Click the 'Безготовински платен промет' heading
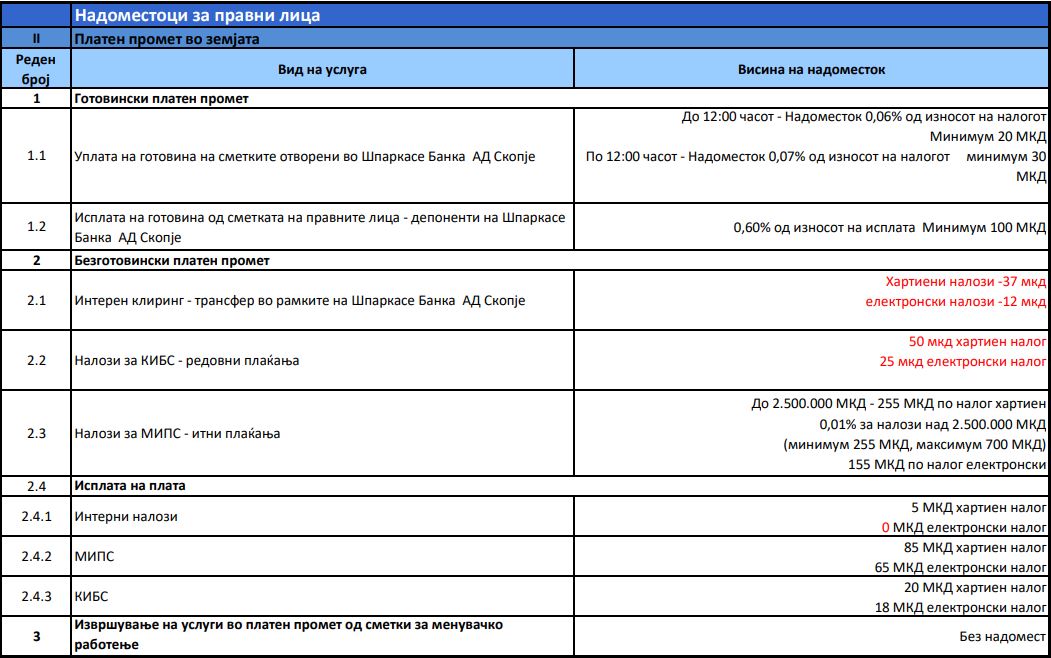 click(x=171, y=260)
